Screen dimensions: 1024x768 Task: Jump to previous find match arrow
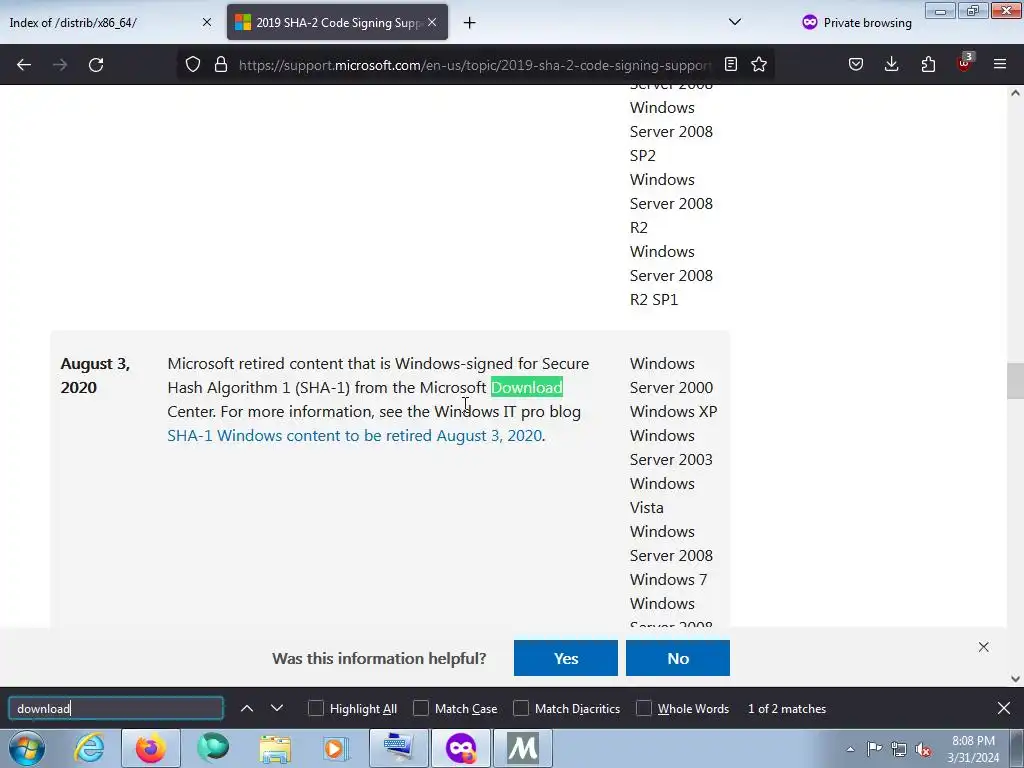tap(247, 709)
